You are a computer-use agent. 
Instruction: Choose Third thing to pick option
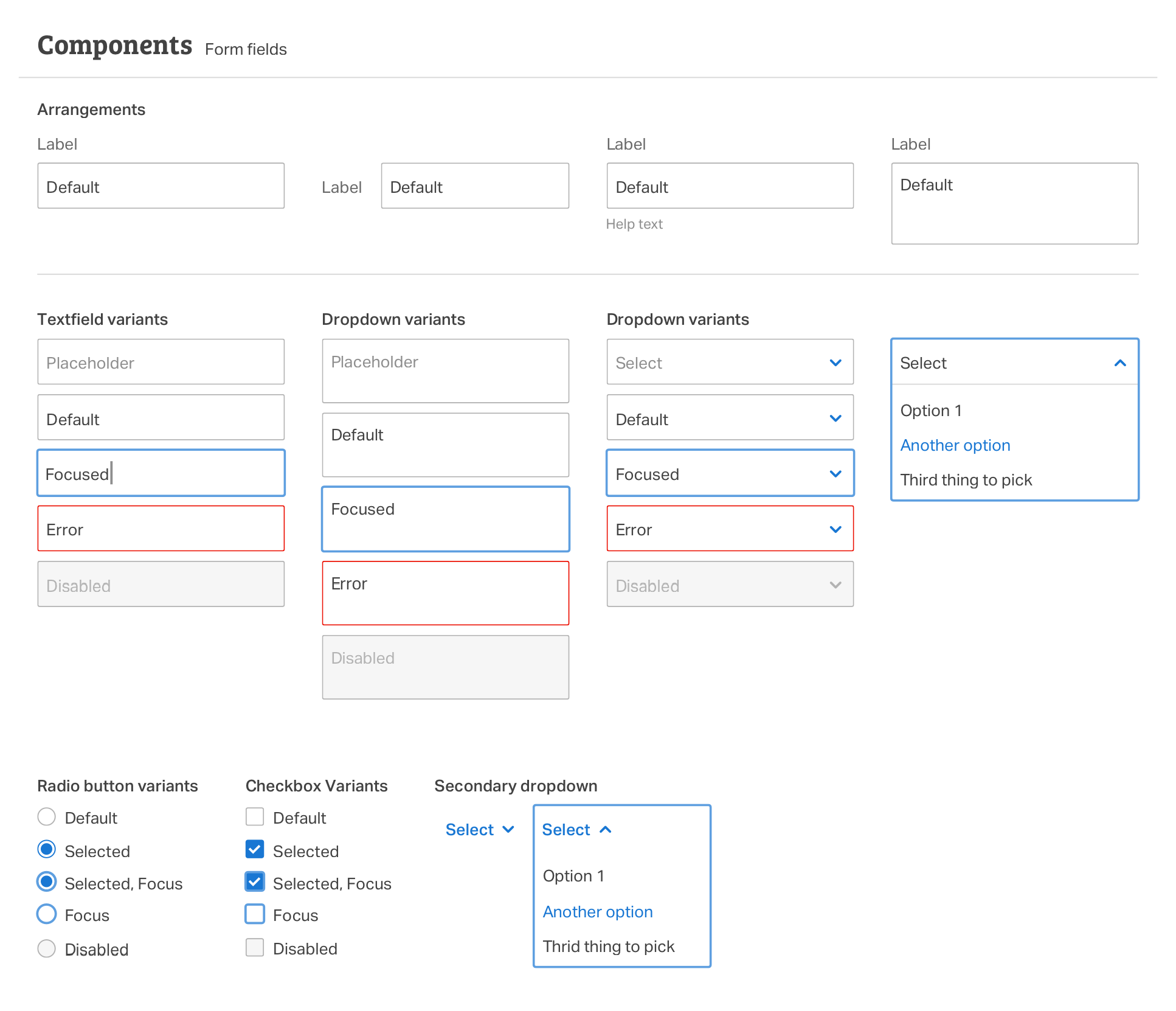tap(966, 480)
